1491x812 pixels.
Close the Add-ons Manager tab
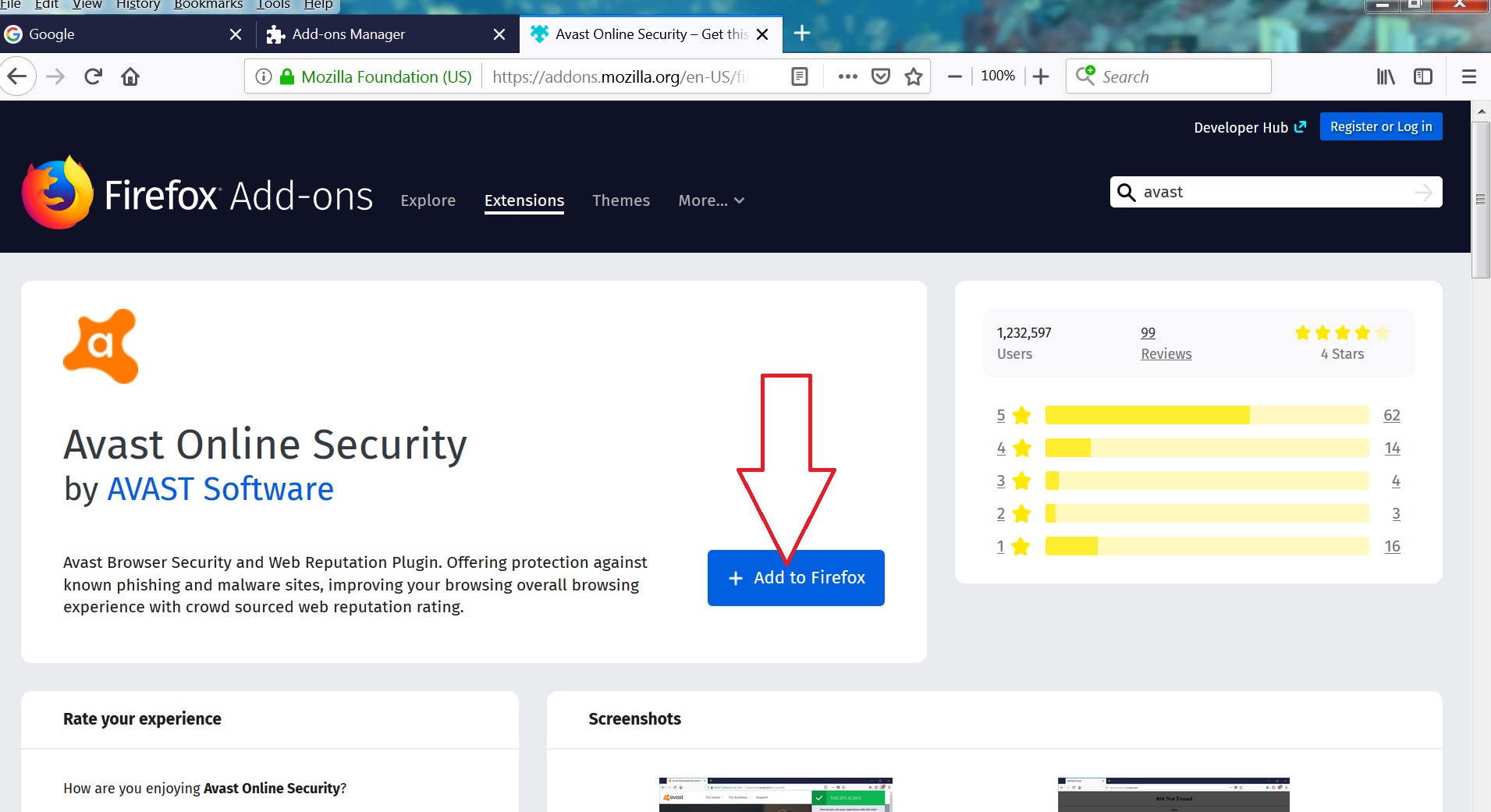tap(499, 34)
